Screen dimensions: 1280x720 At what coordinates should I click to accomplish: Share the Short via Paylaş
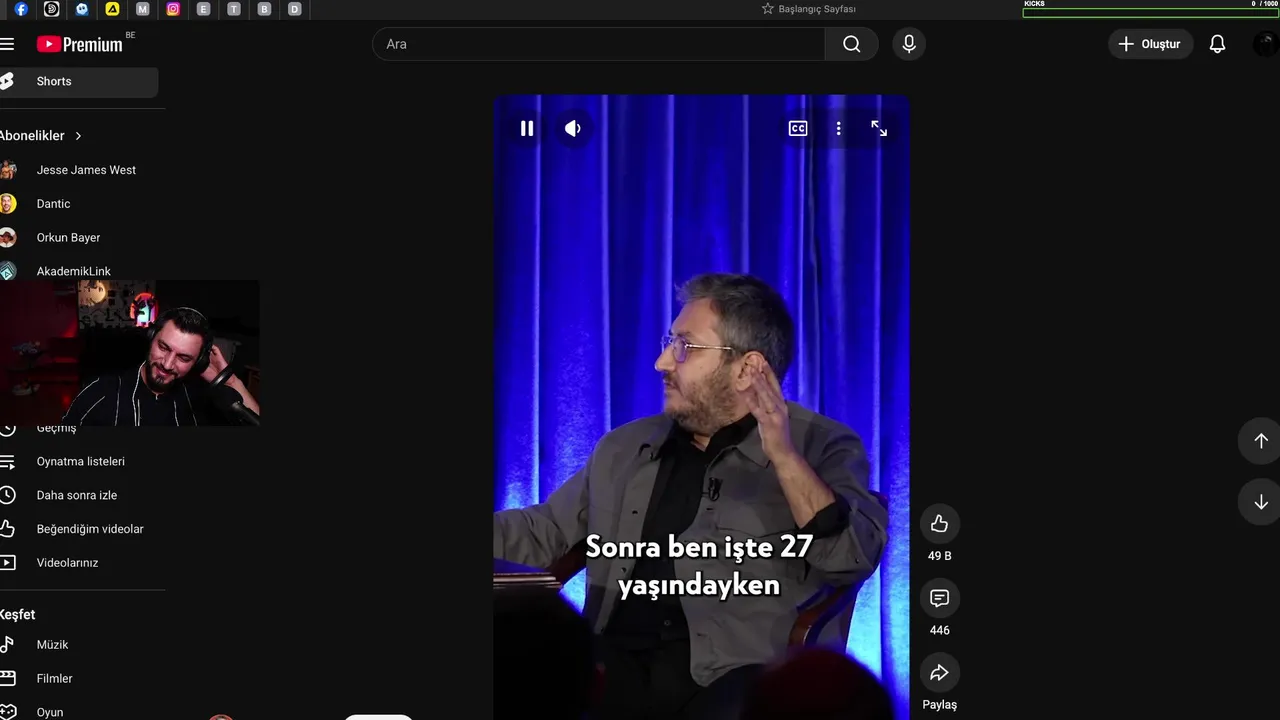click(939, 673)
